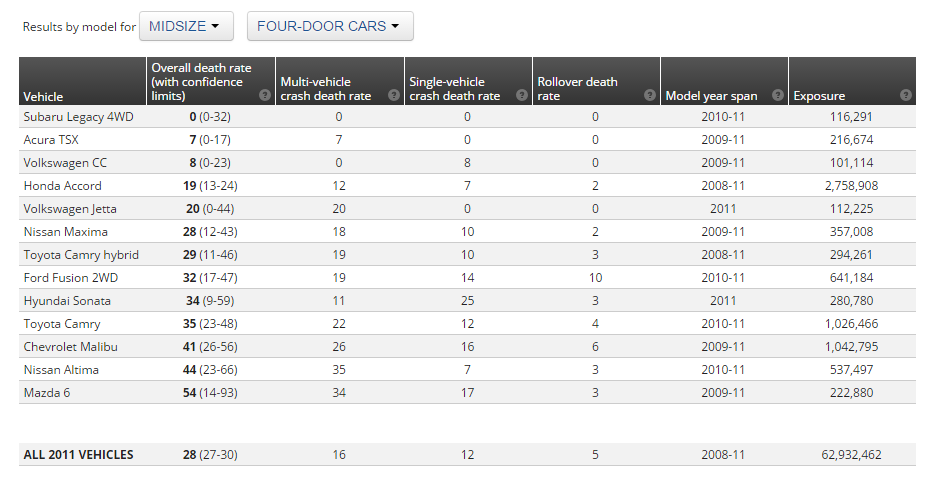Open the FOUR-DOOR CARS body type dropdown
This screenshot has height=488, width=947.
pyautogui.click(x=330, y=26)
